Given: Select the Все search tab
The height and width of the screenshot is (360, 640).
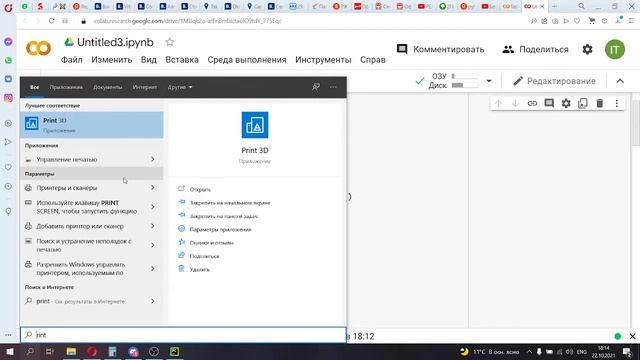Looking at the screenshot, I should point(35,87).
